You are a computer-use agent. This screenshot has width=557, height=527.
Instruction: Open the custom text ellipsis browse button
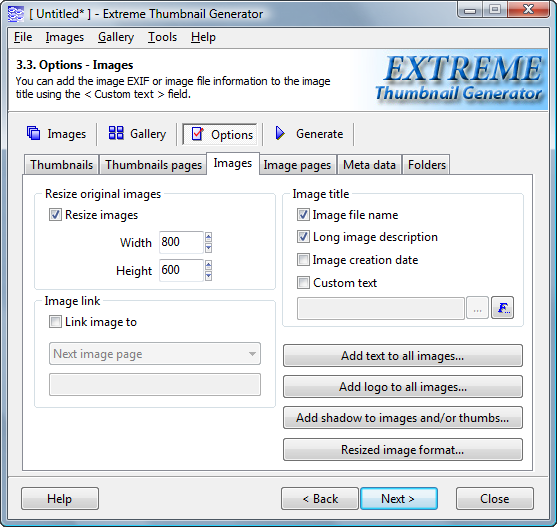[477, 308]
